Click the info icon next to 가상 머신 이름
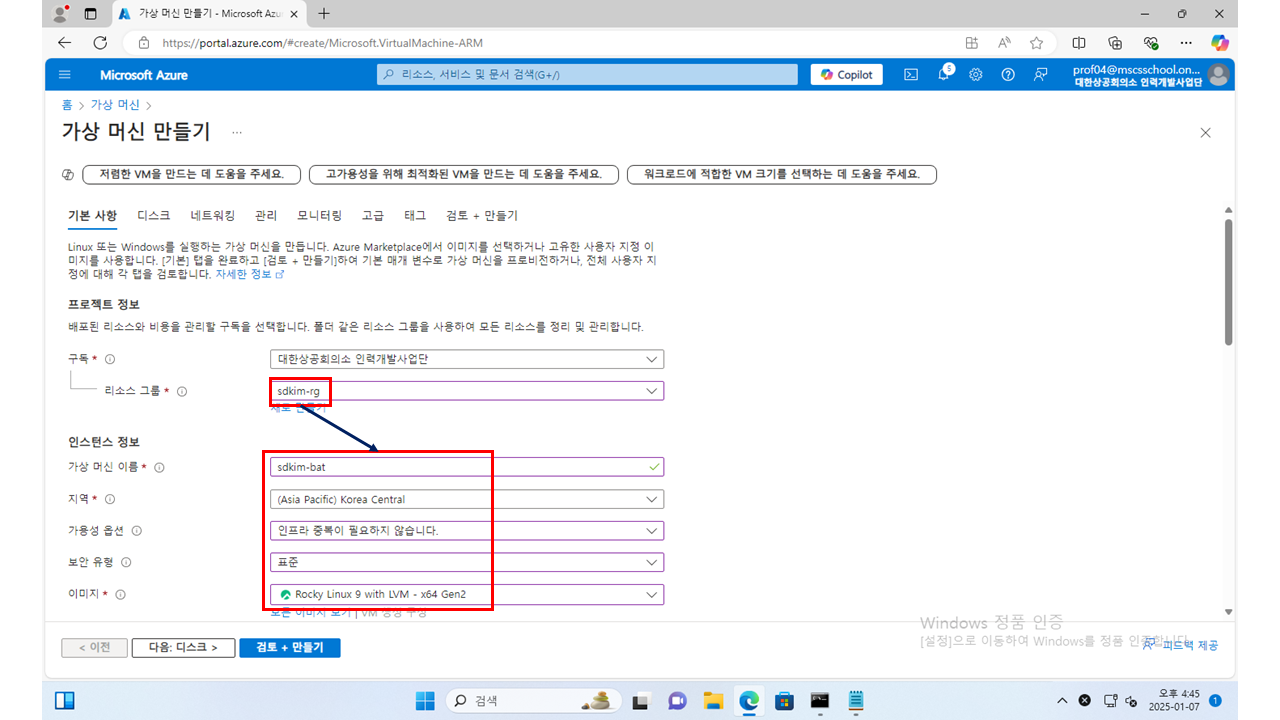The height and width of the screenshot is (720, 1280). point(159,467)
